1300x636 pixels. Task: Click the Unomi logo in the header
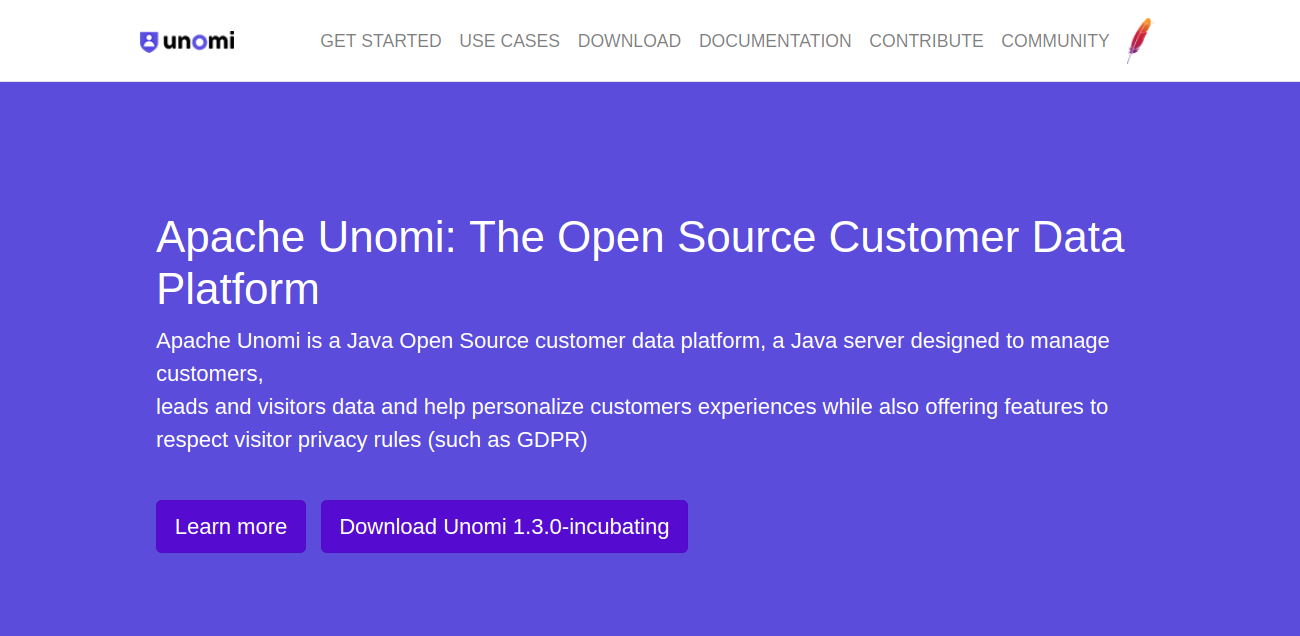187,41
